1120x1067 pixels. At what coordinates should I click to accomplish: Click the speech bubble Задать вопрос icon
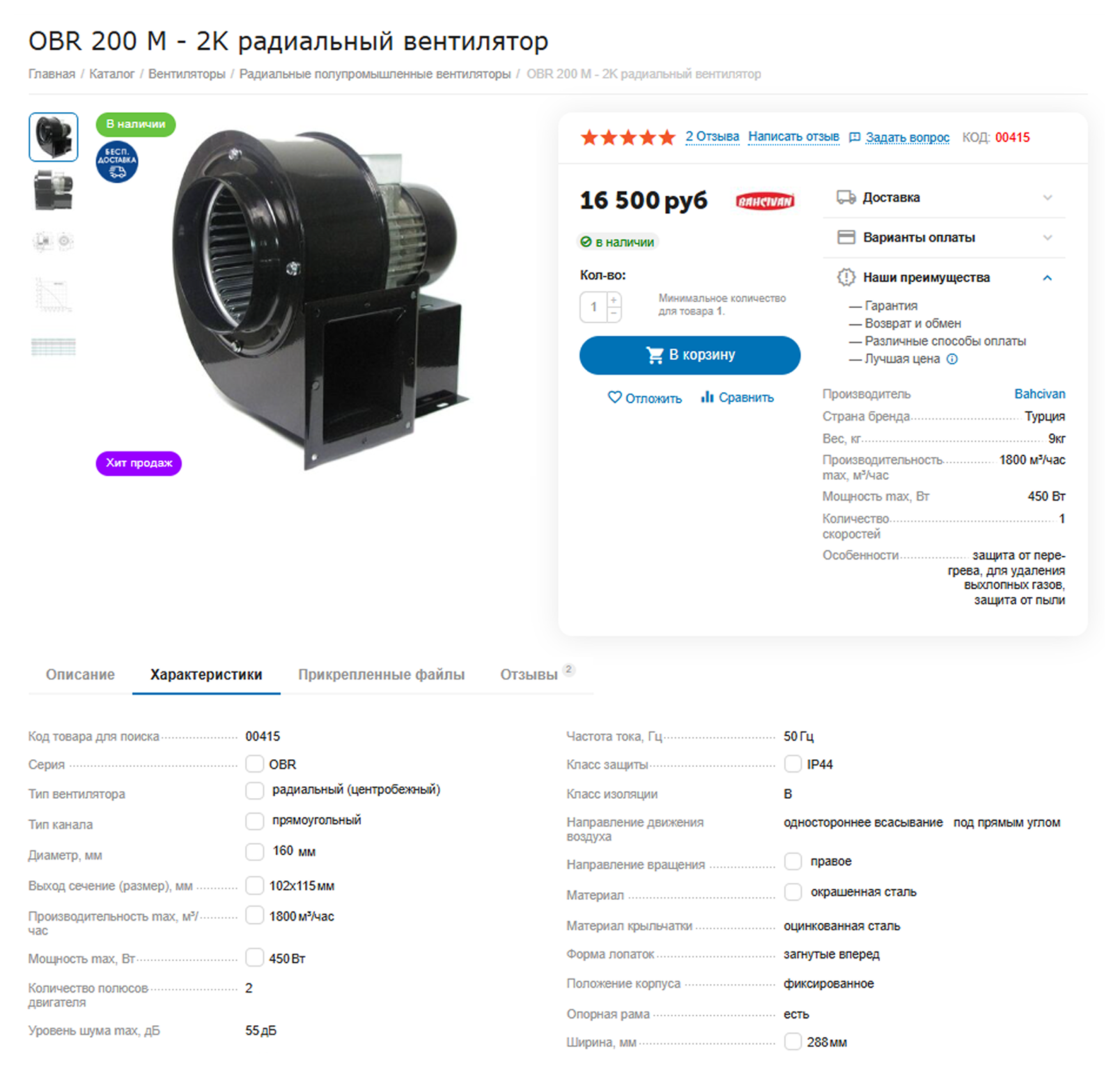[855, 137]
